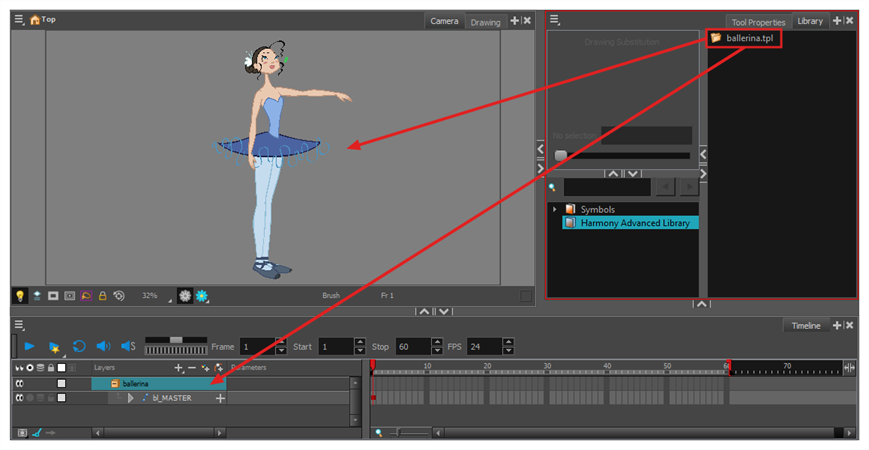The height and width of the screenshot is (450, 869).
Task: Toggle the Loop playback icon
Action: (78, 346)
